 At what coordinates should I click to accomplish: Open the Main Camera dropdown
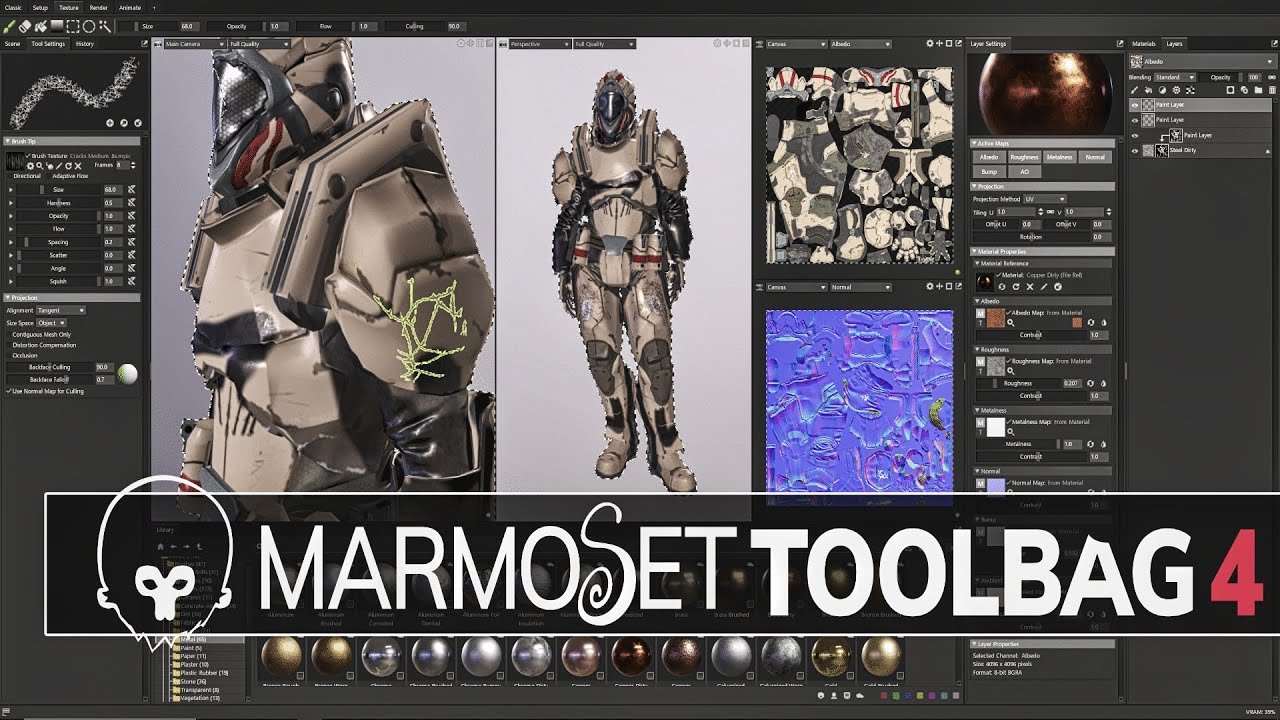tap(194, 44)
